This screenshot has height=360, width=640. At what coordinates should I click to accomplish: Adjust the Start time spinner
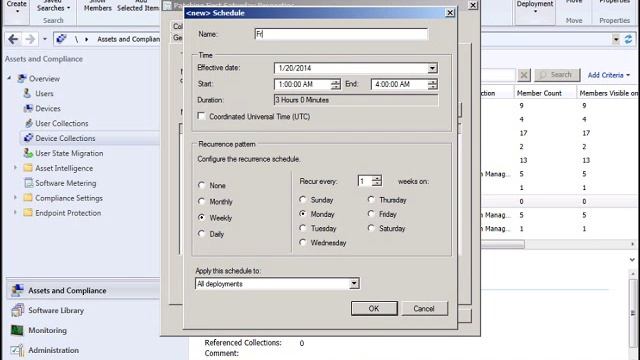coord(336,84)
